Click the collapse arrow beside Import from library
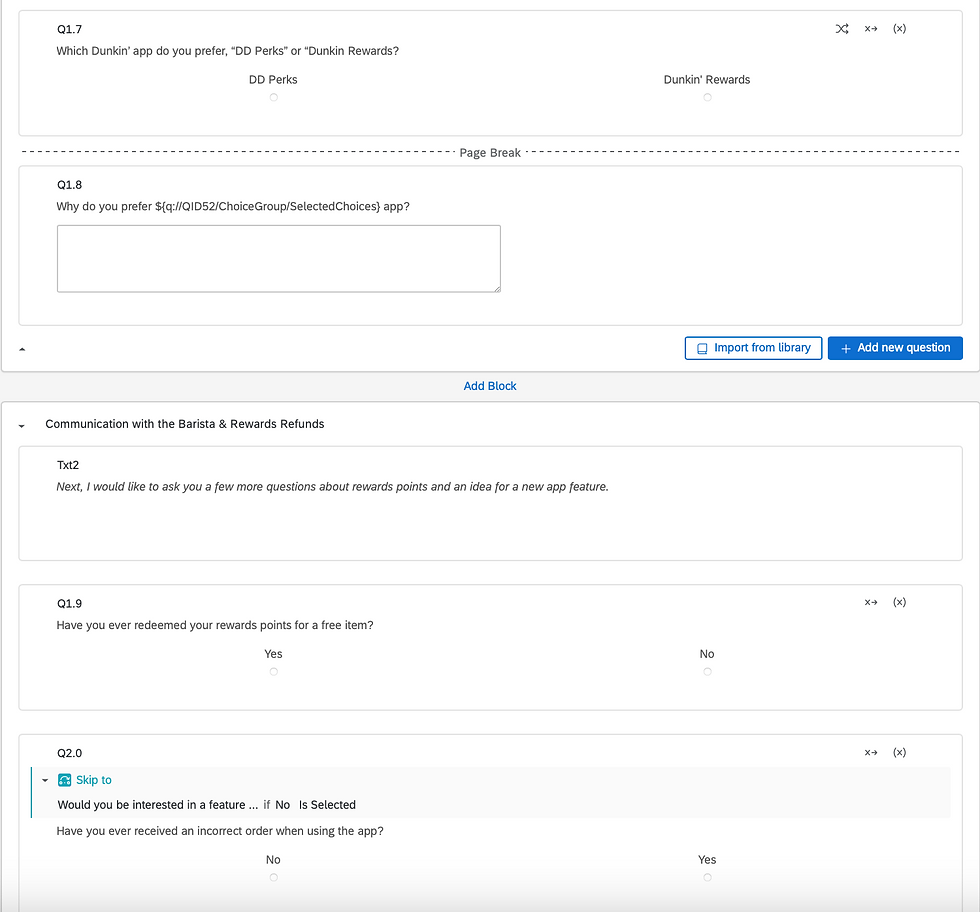This screenshot has height=912, width=980. 22,349
